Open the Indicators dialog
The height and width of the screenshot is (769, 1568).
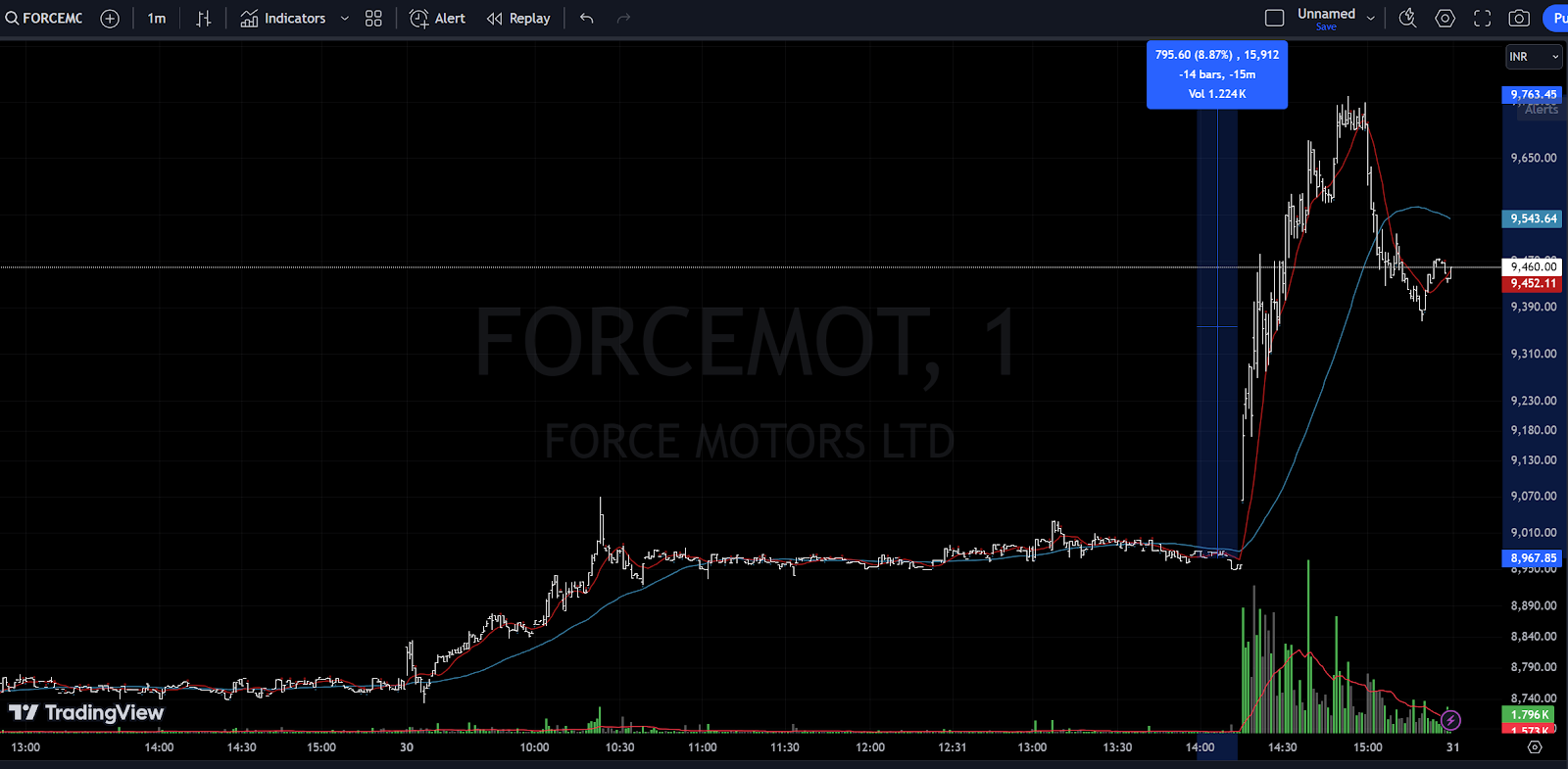pos(283,19)
